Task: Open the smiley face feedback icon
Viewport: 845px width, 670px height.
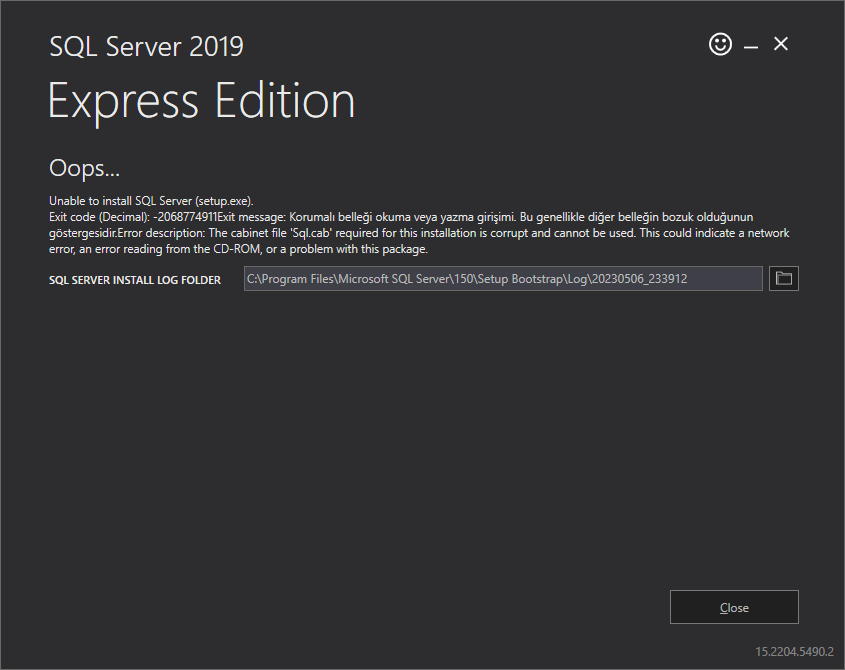Action: pos(720,44)
